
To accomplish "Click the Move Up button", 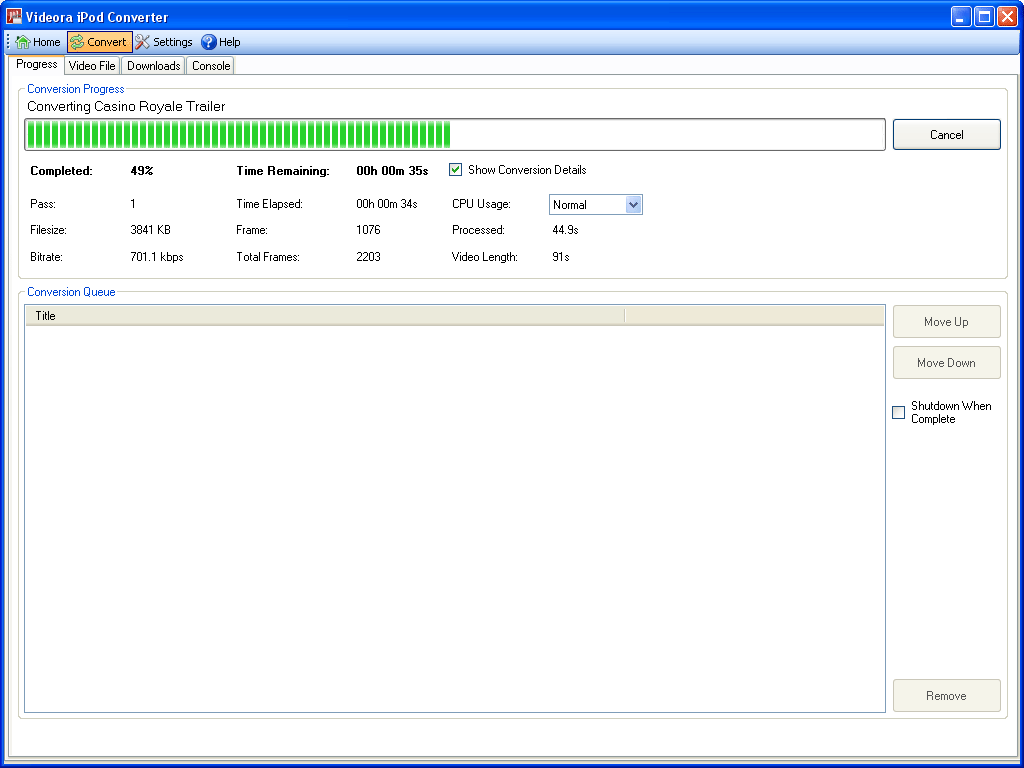I will tap(946, 322).
